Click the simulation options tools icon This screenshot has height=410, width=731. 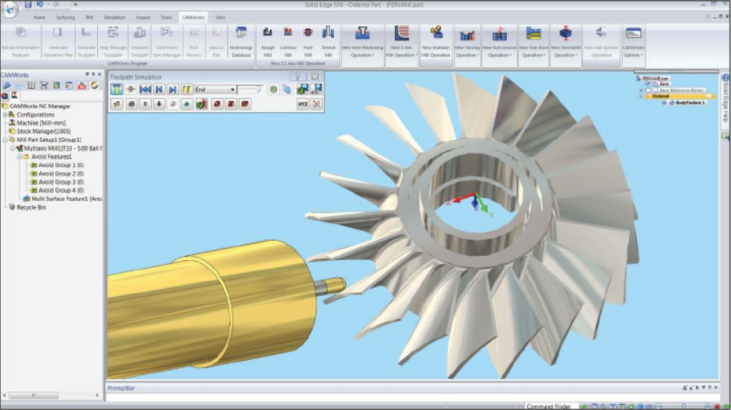(317, 104)
